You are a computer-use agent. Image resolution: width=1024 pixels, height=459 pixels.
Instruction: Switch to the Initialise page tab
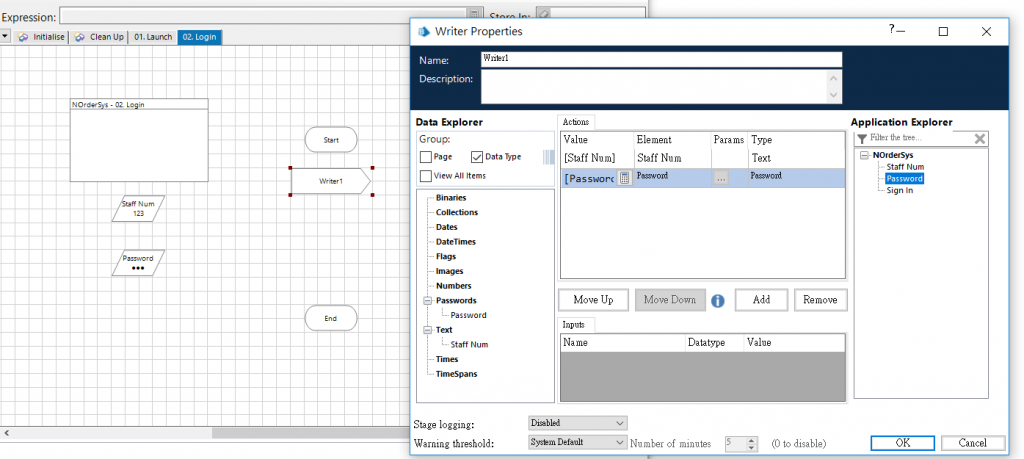coord(42,37)
